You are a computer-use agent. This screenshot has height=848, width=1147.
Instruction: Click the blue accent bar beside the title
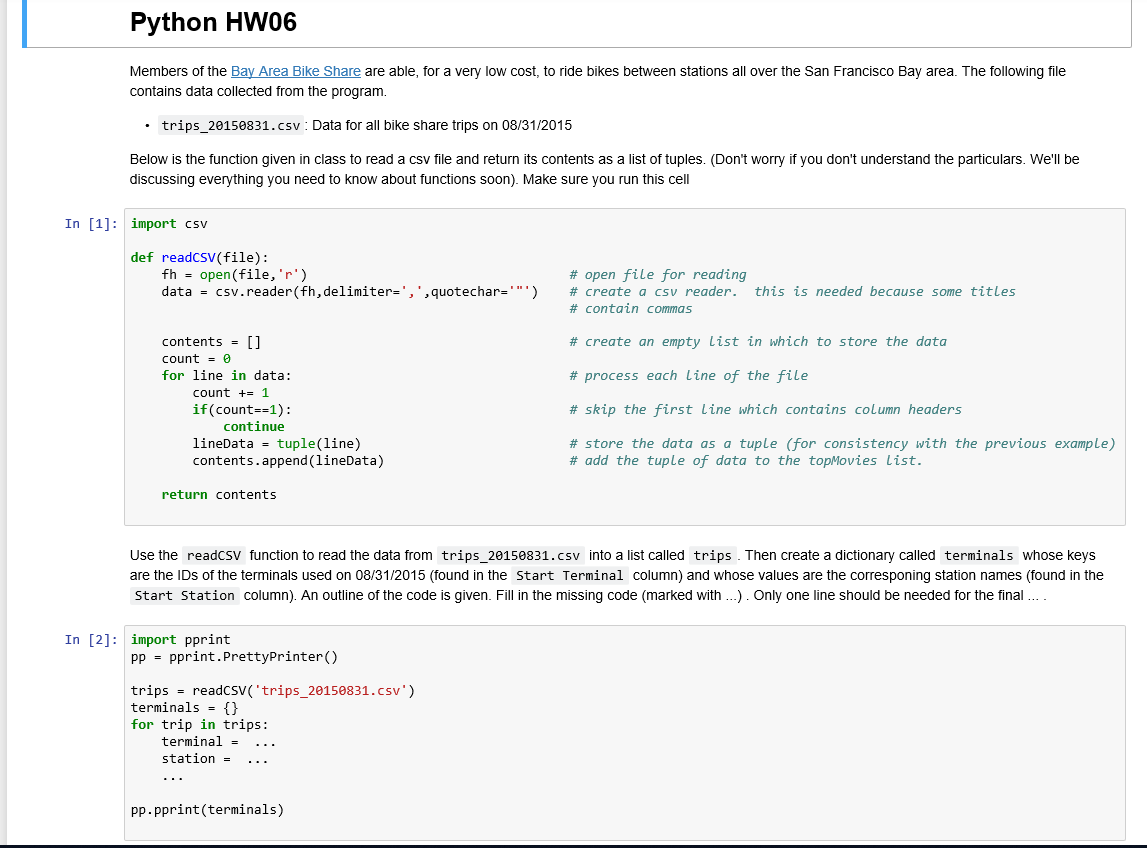point(25,22)
